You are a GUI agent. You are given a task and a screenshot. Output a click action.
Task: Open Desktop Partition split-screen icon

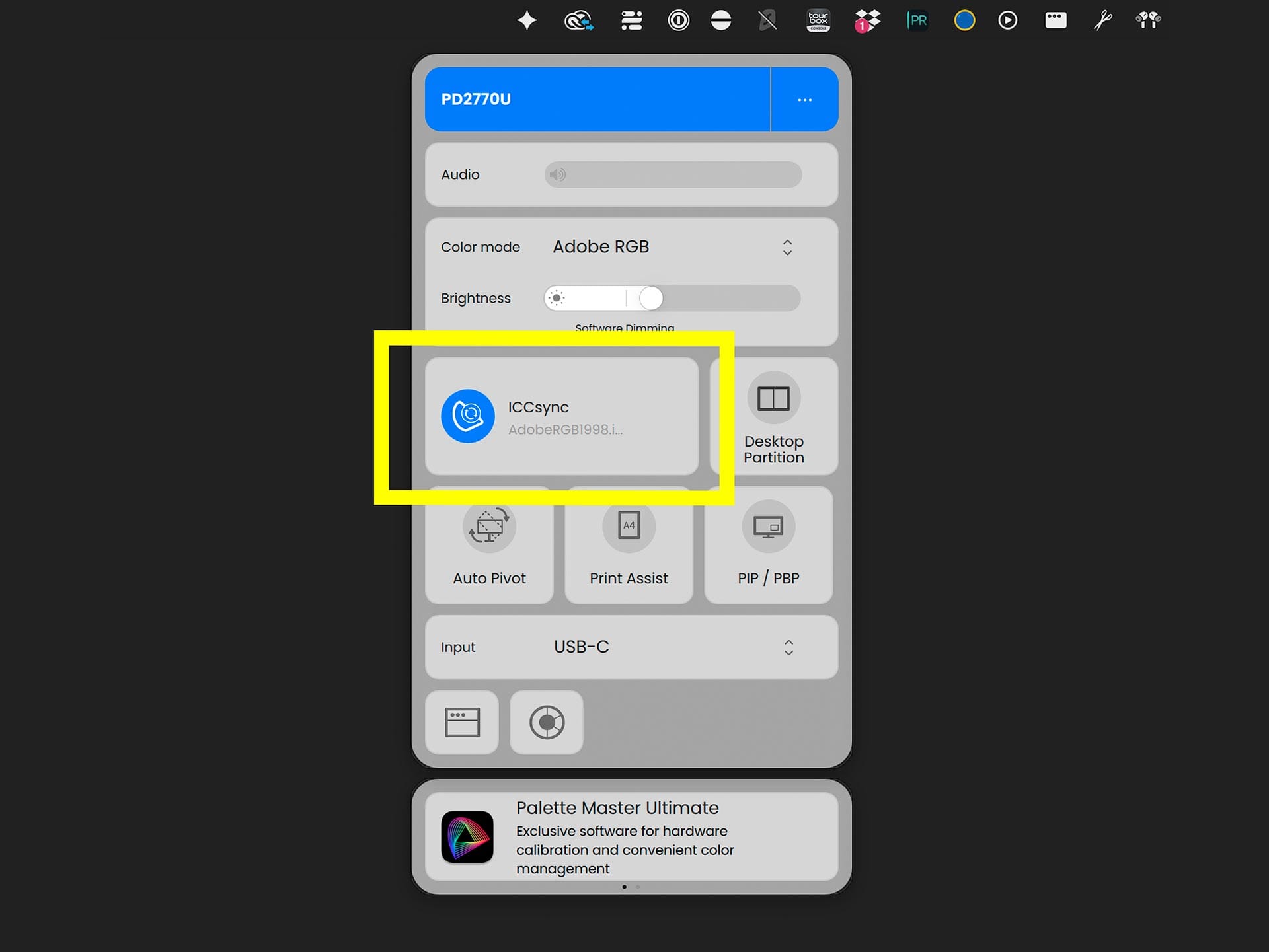tap(773, 398)
